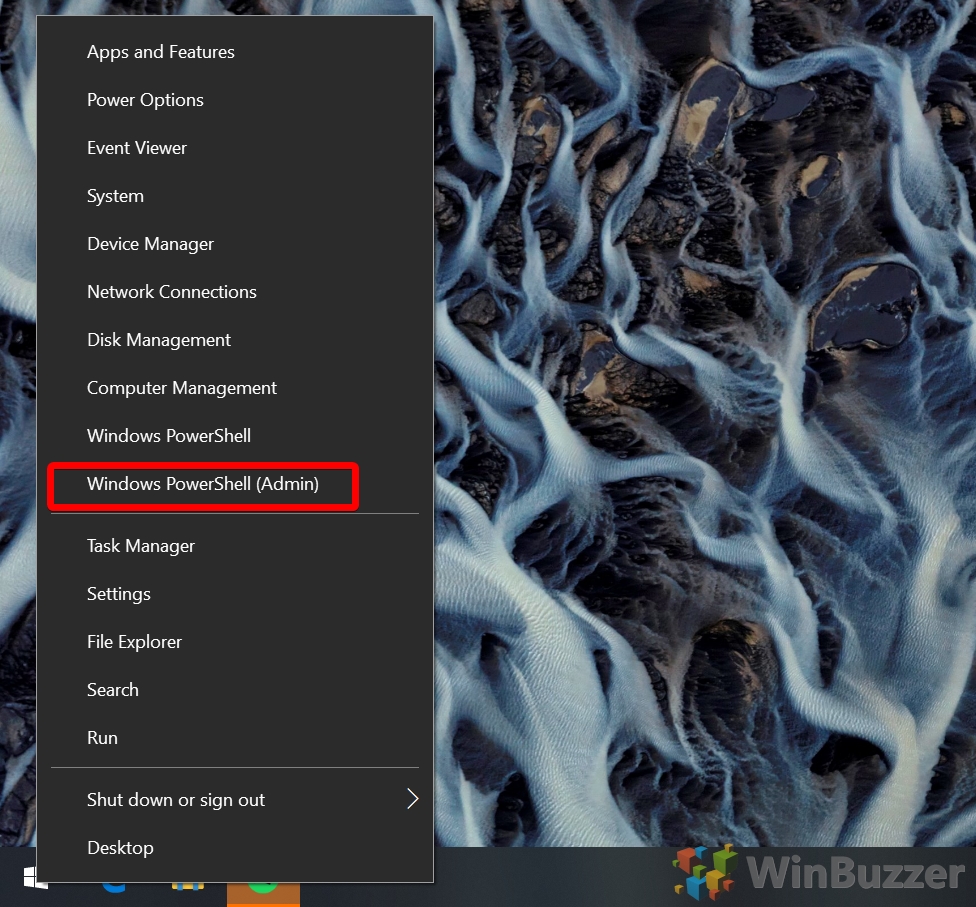Select Power Options entry

point(235,100)
